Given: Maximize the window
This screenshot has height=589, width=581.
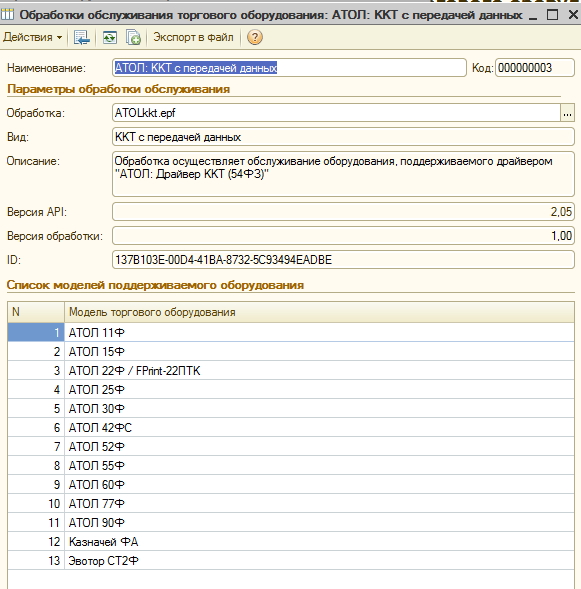Looking at the screenshot, I should (552, 15).
